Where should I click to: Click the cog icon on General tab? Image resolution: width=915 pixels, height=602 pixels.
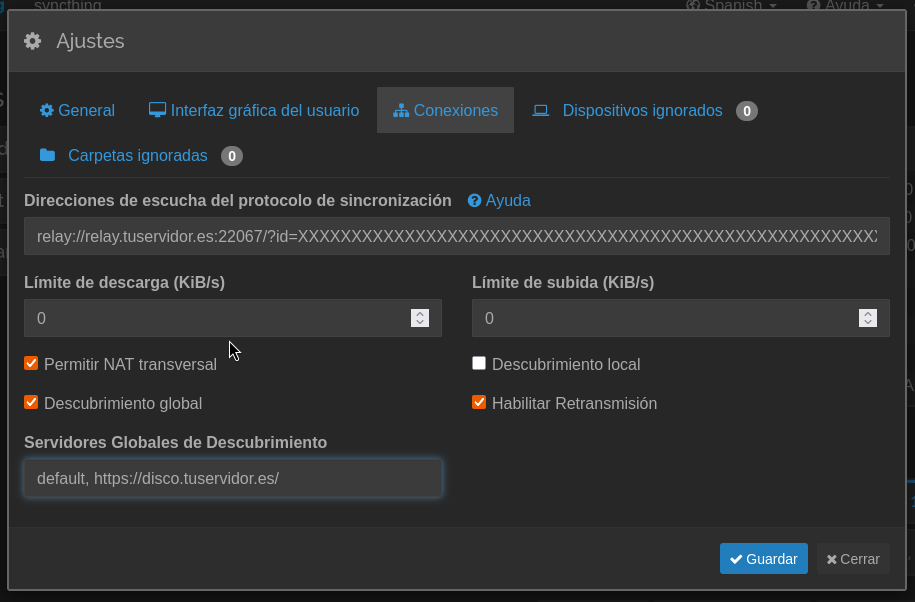[46, 110]
